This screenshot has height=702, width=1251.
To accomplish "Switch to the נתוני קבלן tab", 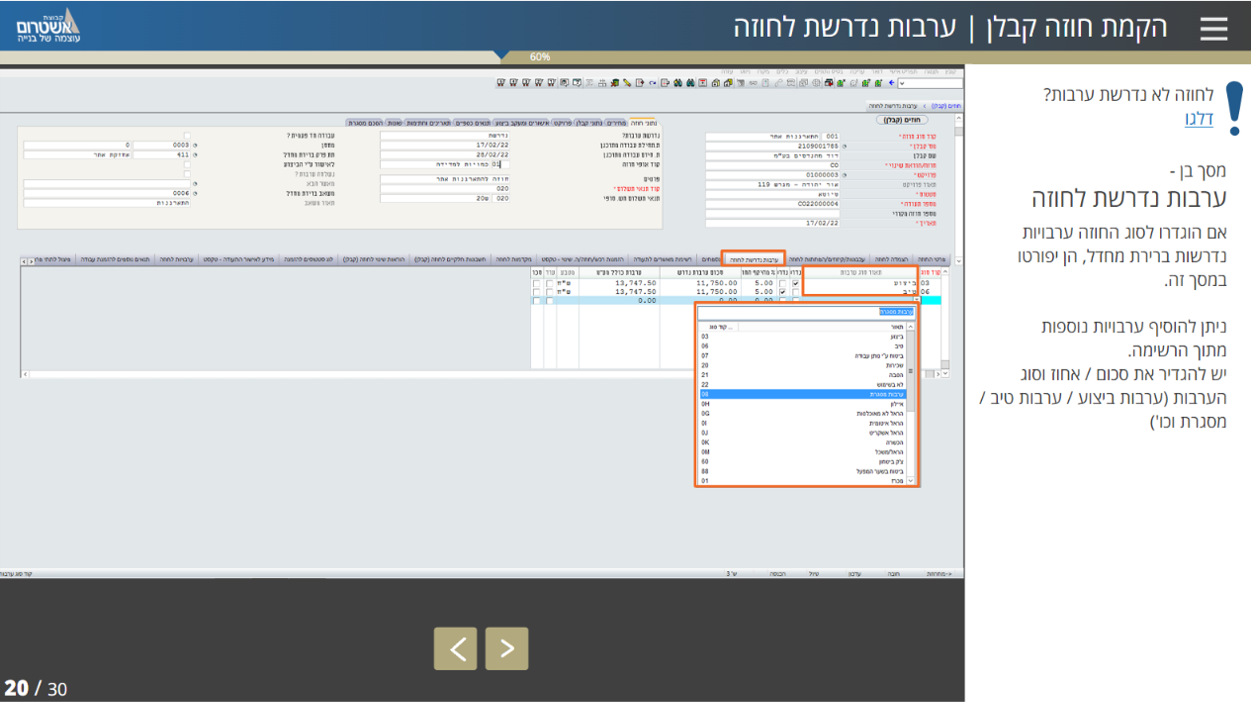I will 589,123.
